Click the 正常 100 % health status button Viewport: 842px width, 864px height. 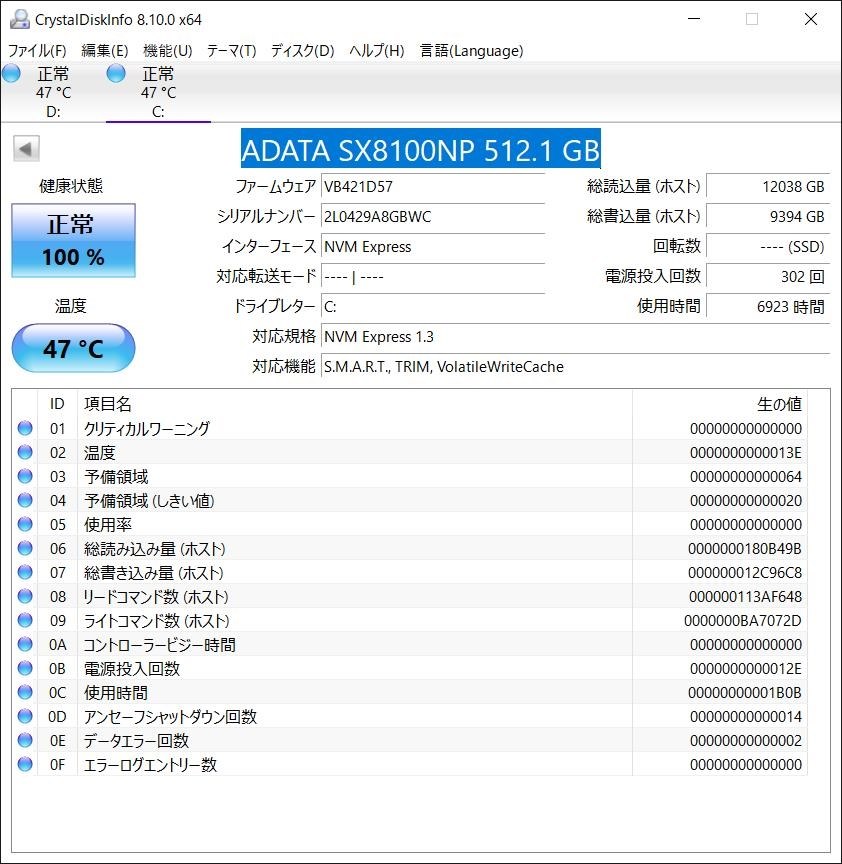click(x=73, y=240)
